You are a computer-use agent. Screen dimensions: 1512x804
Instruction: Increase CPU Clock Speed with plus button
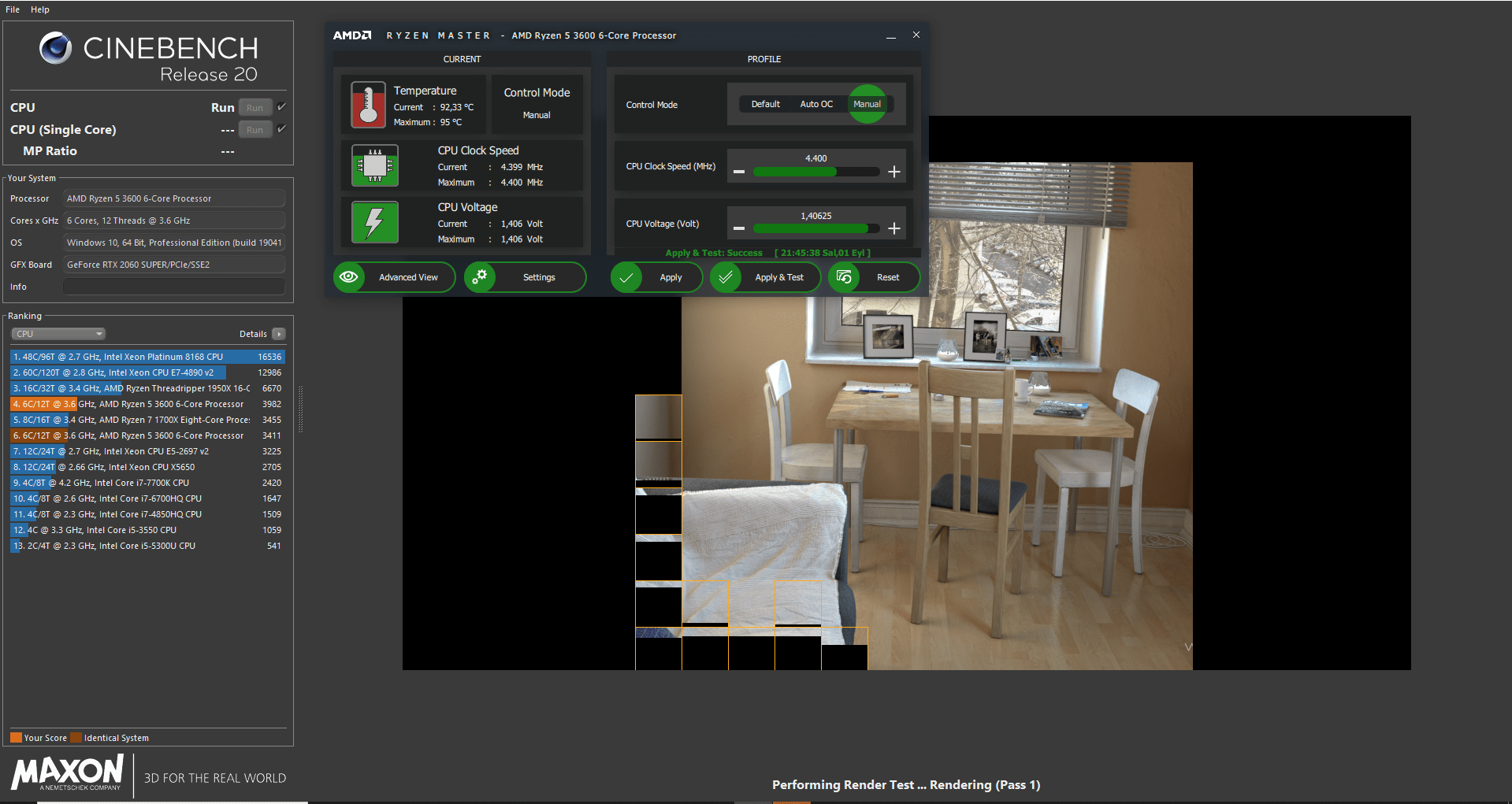[894, 172]
